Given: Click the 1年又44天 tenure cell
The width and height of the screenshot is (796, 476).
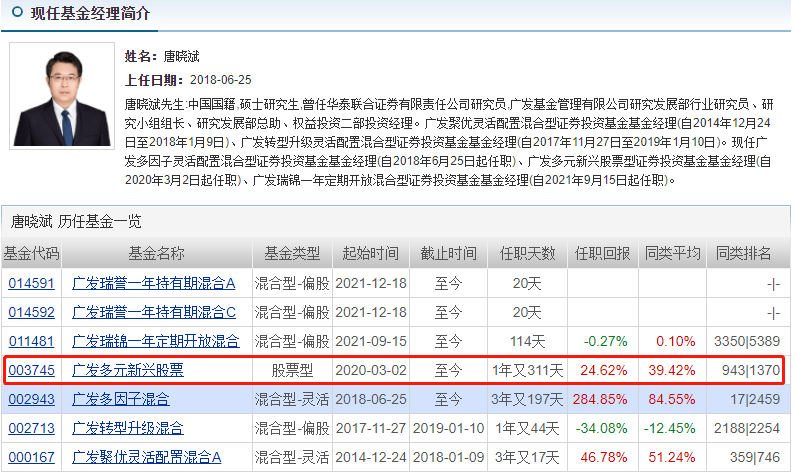Looking at the screenshot, I should point(527,428).
